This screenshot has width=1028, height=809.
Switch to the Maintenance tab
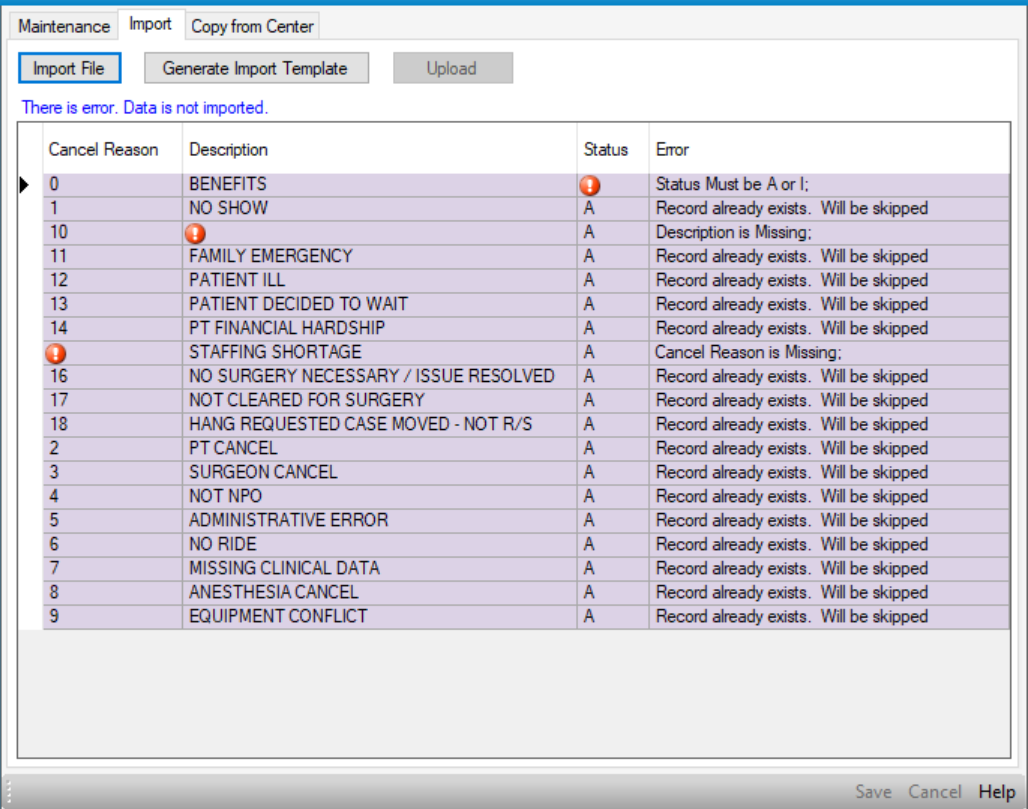pos(64,26)
